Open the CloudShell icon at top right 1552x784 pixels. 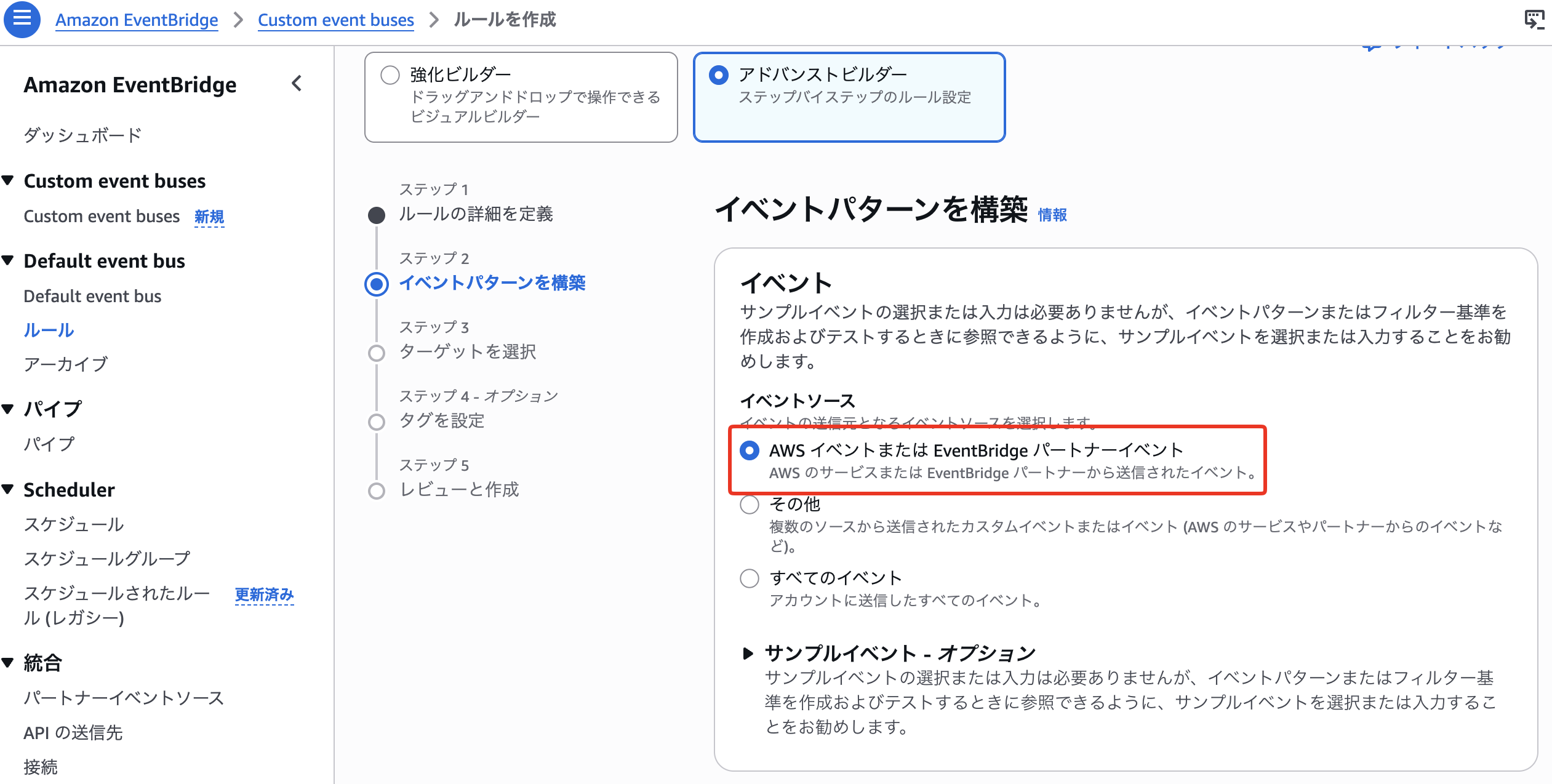pos(1534,20)
